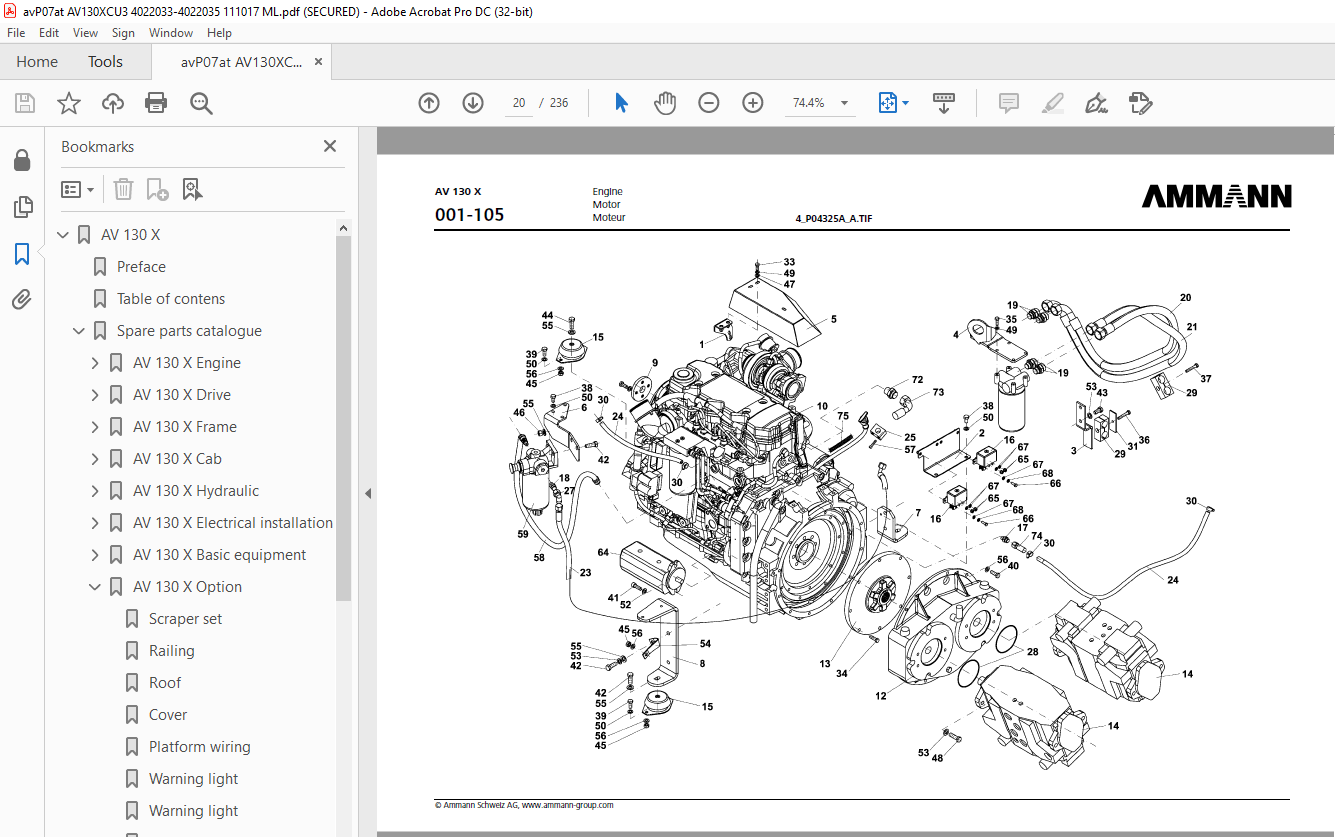Toggle the Bookmarks panel icon in sidebar
The height and width of the screenshot is (837, 1335).
point(22,254)
